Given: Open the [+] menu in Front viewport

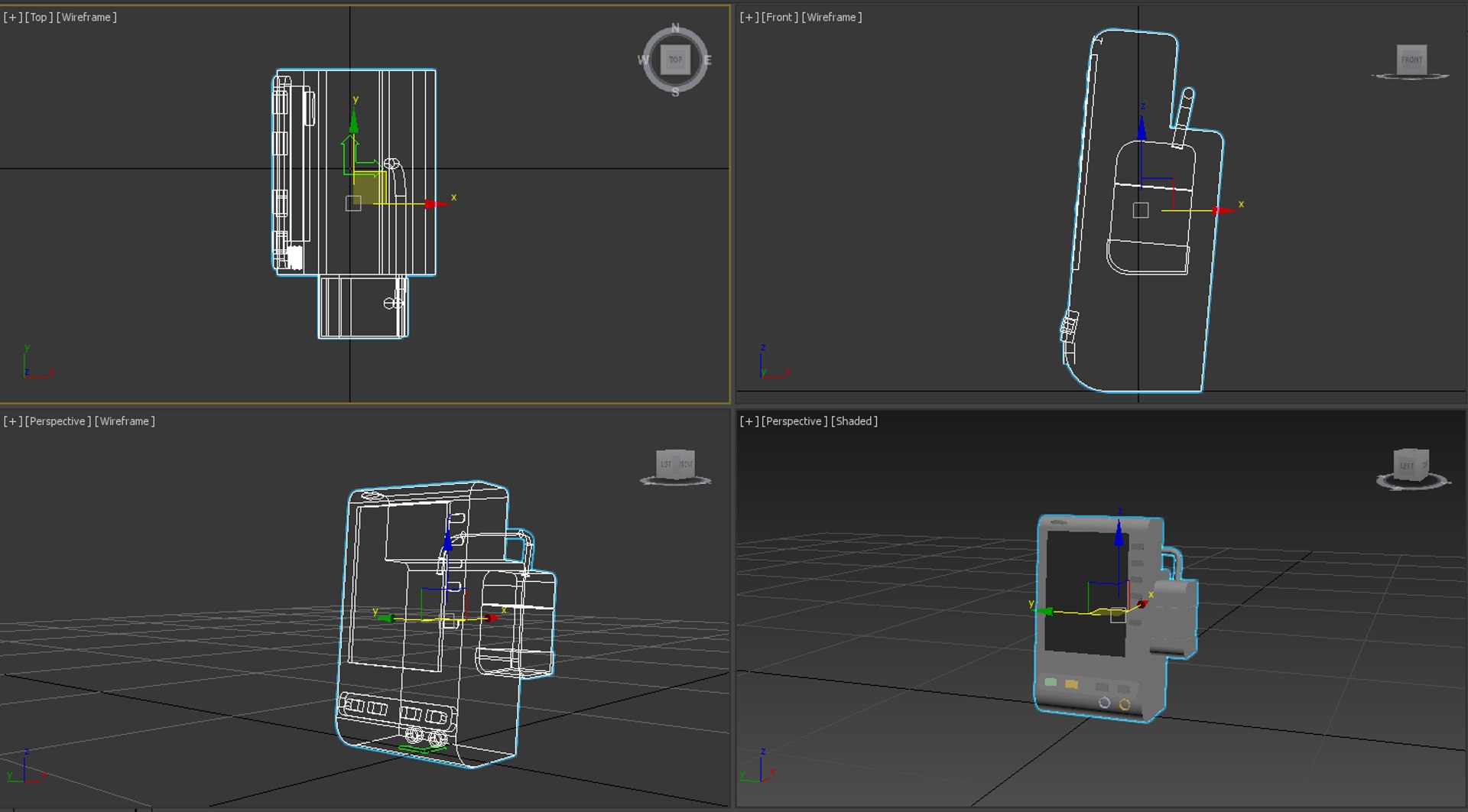Looking at the screenshot, I should click(x=749, y=17).
